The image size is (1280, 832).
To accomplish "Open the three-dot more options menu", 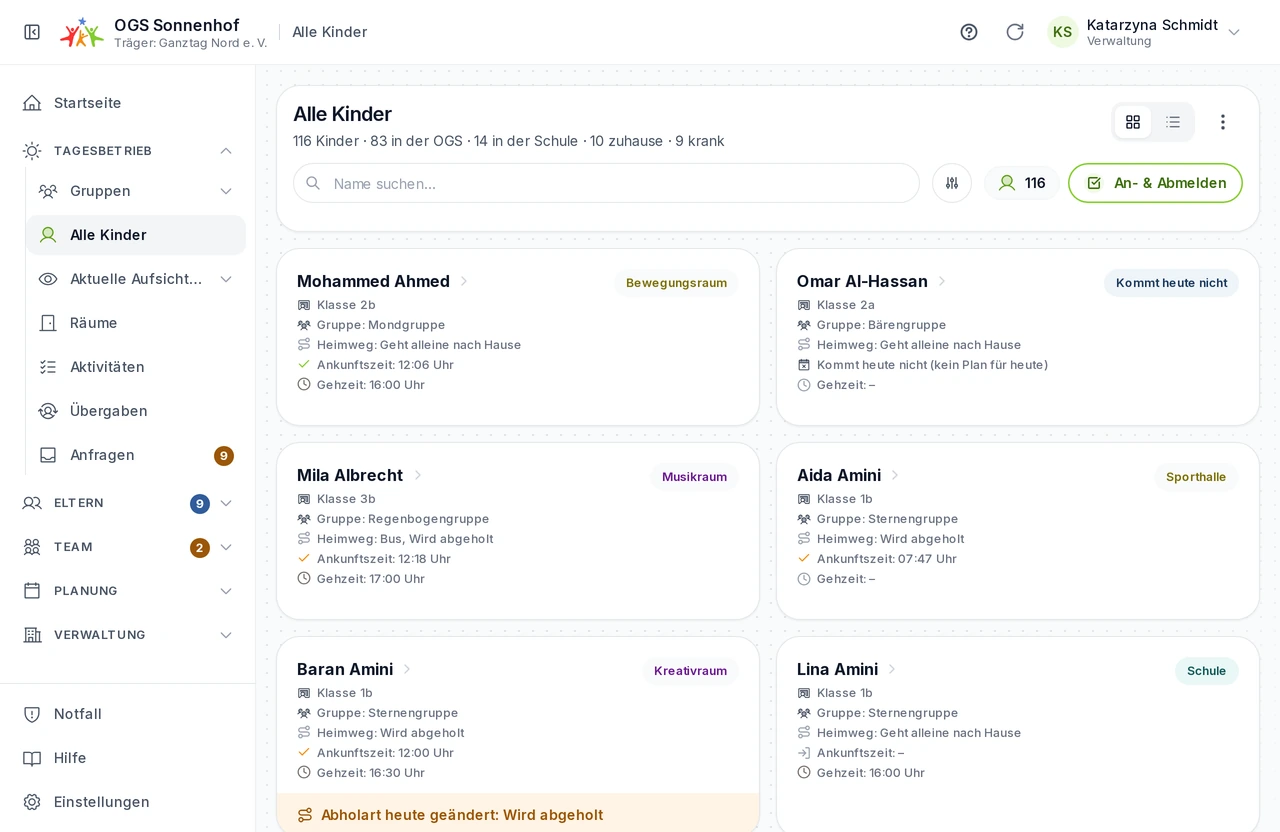I will pos(1223,122).
